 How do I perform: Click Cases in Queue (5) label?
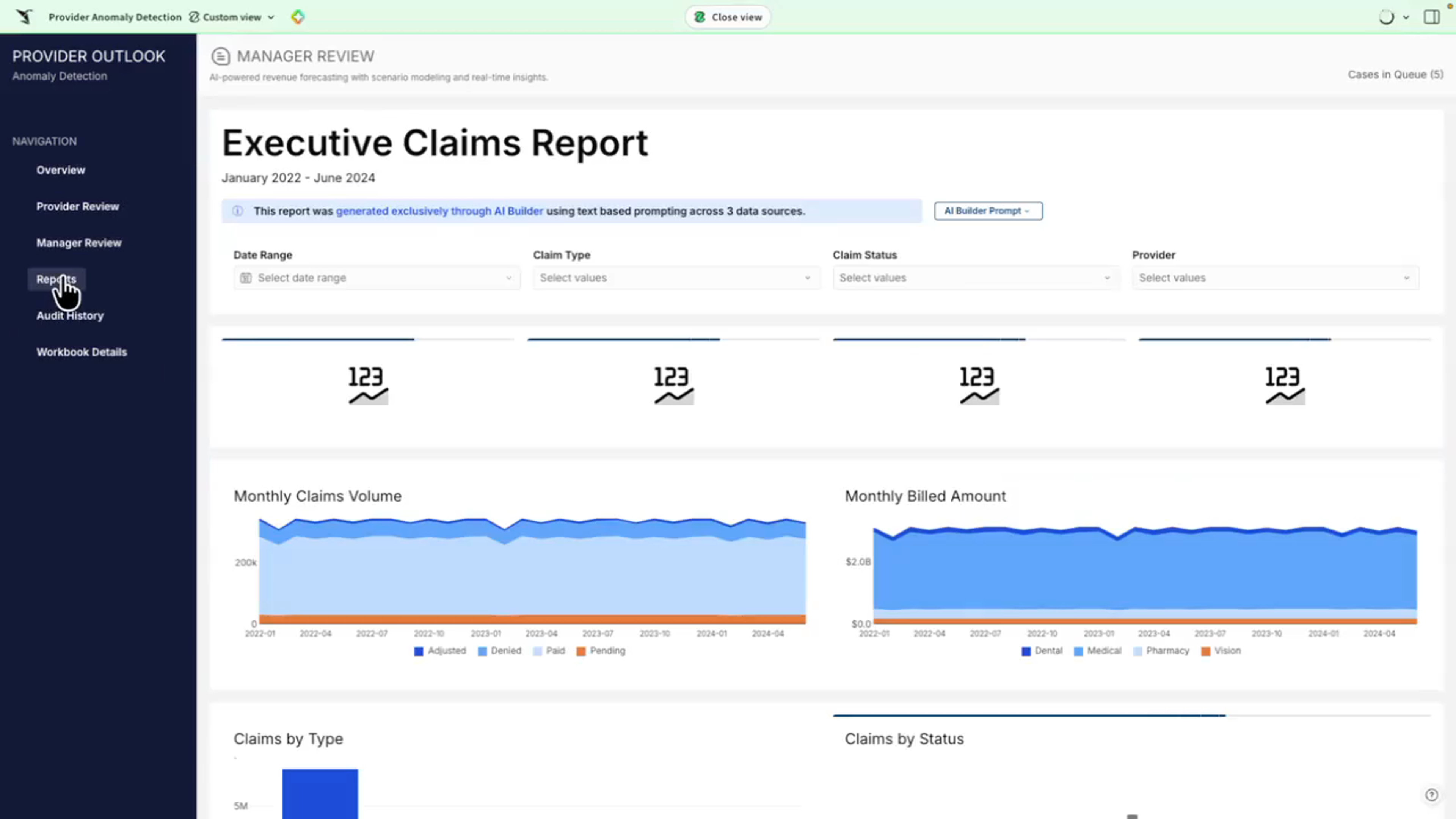point(1395,75)
